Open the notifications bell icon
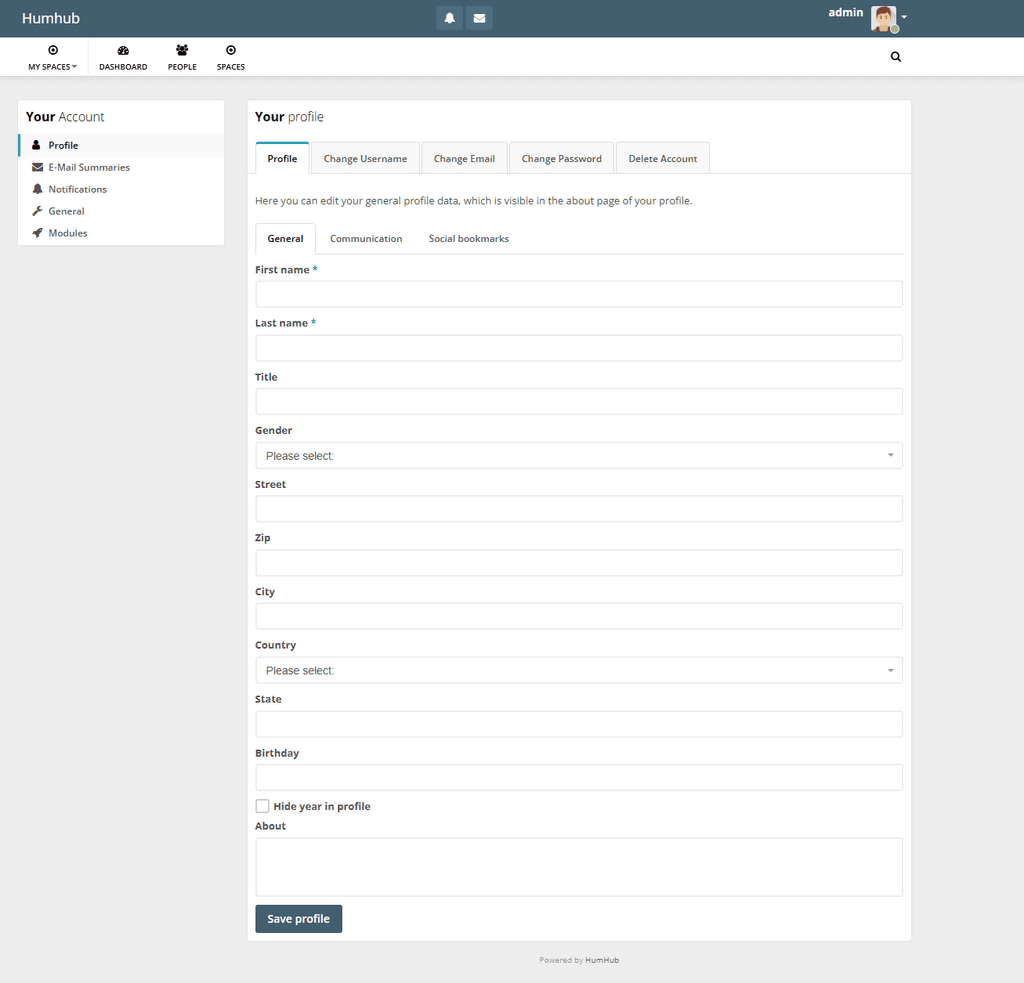This screenshot has width=1024, height=983. click(449, 17)
